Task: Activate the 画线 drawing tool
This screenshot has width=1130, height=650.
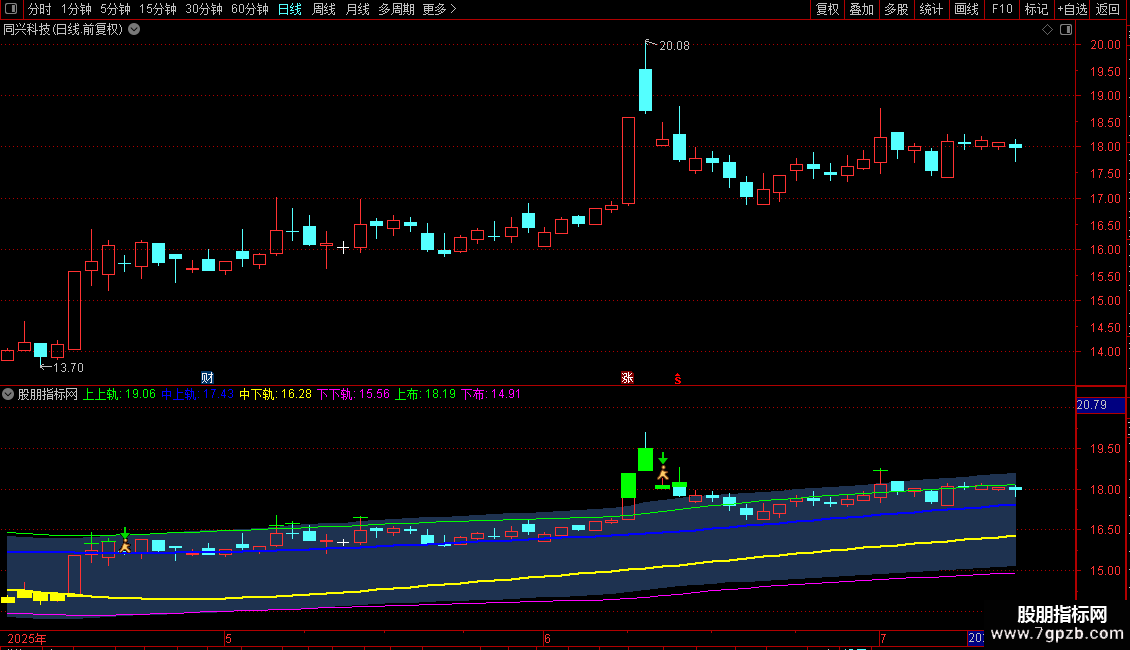Action: tap(966, 9)
